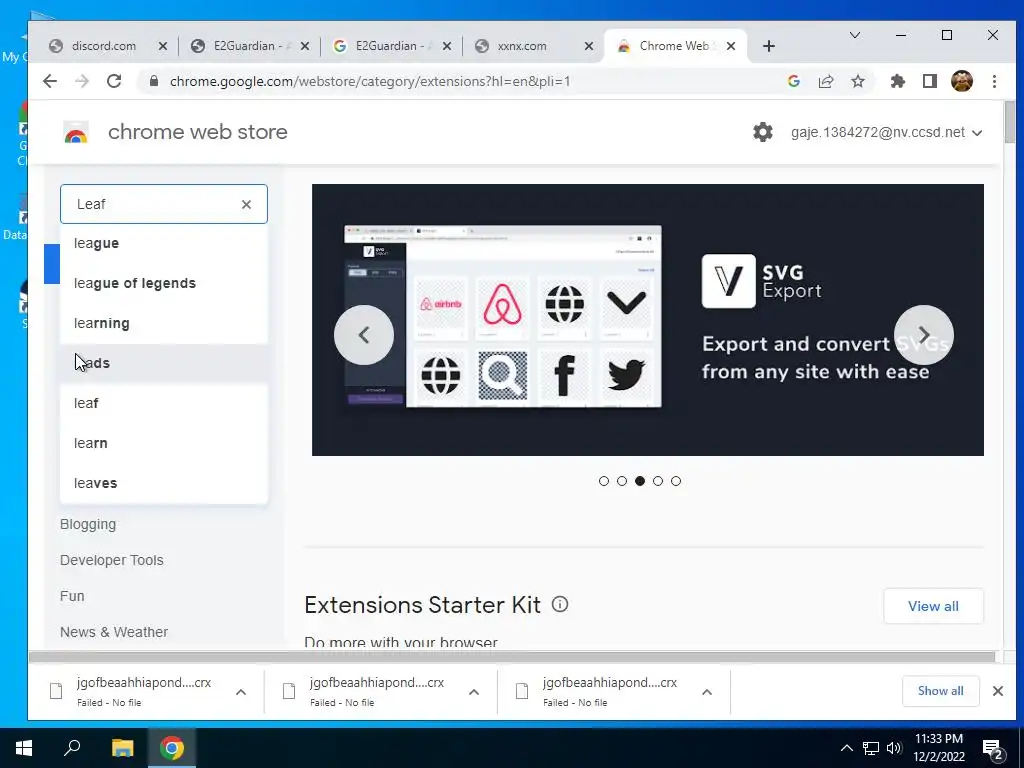Clear the search box with X
Viewport: 1024px width, 768px height.
click(246, 204)
